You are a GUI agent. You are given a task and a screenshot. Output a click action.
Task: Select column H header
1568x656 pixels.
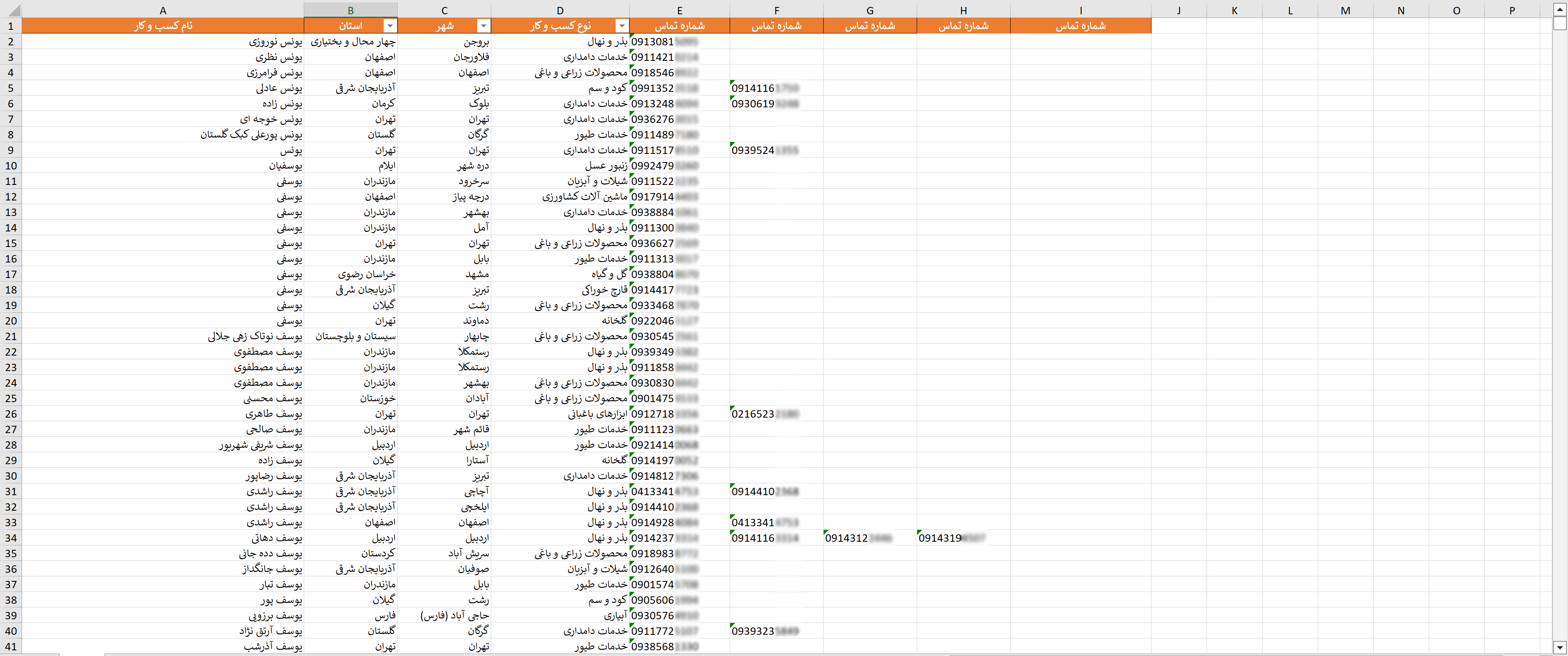point(964,10)
